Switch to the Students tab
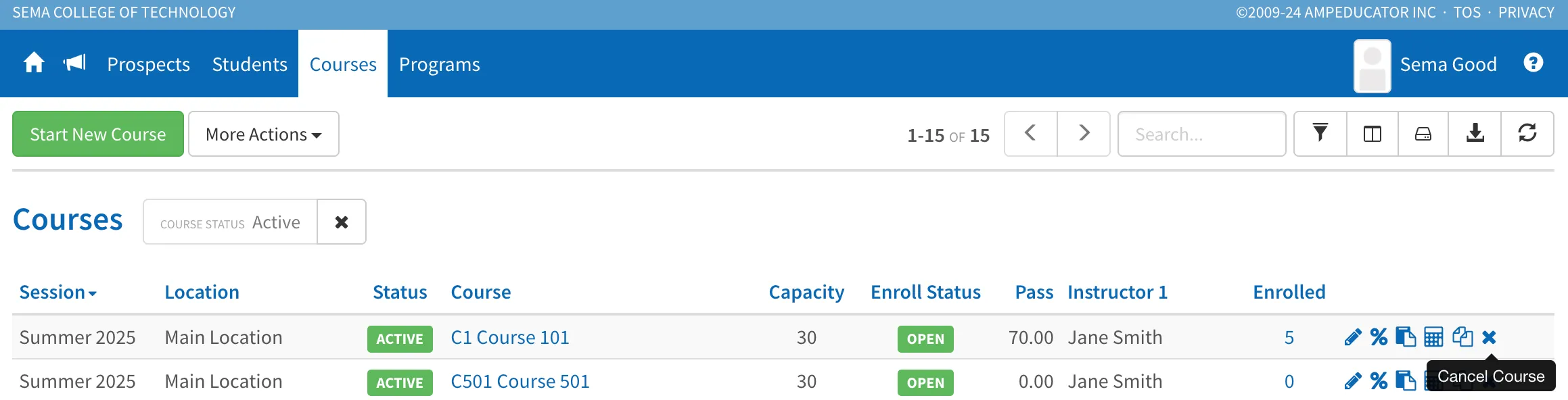 coord(250,64)
